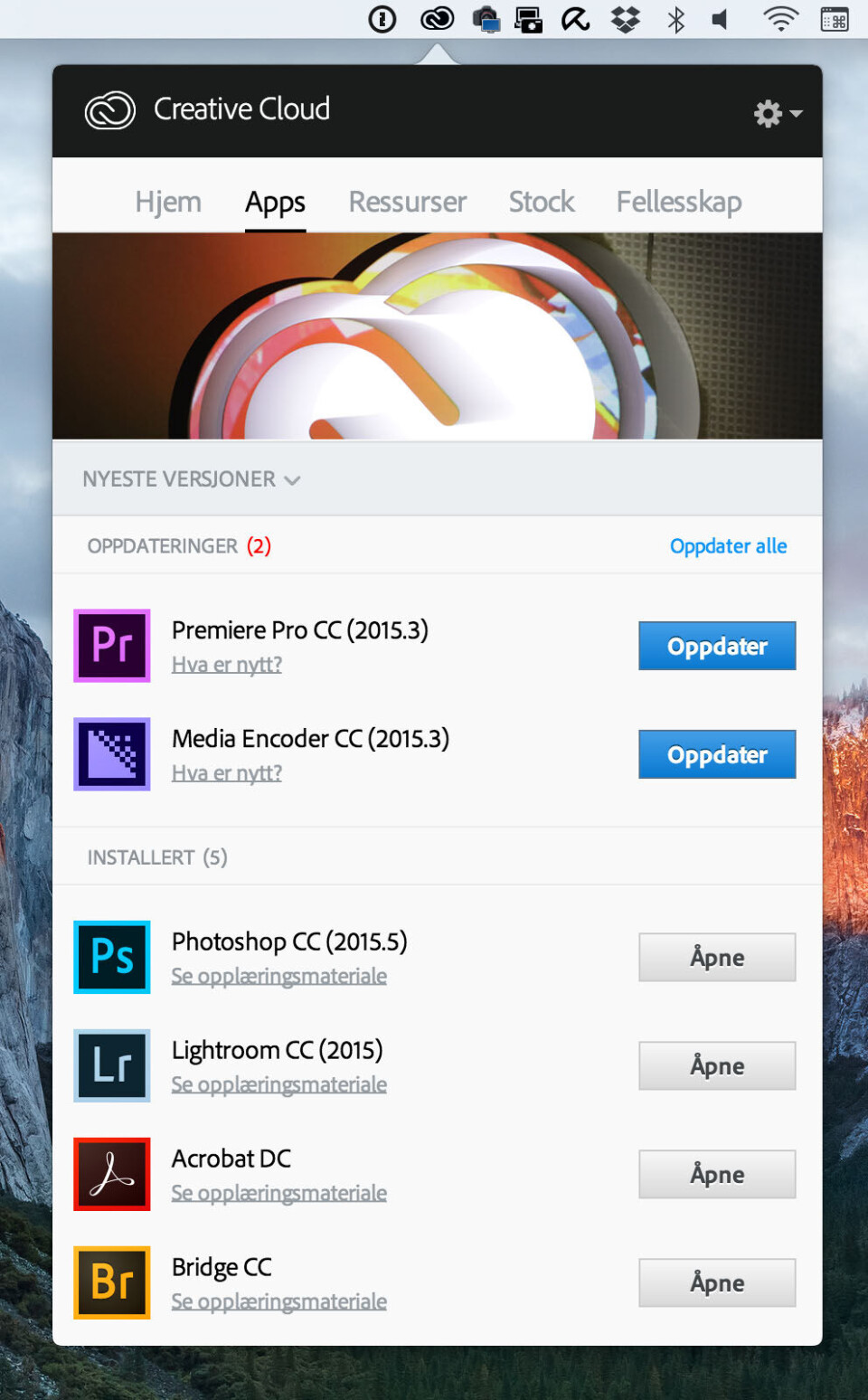This screenshot has width=868, height=1400.
Task: Open Bridge CC's Se opplæringsmateriale link
Action: pyautogui.click(x=279, y=1301)
